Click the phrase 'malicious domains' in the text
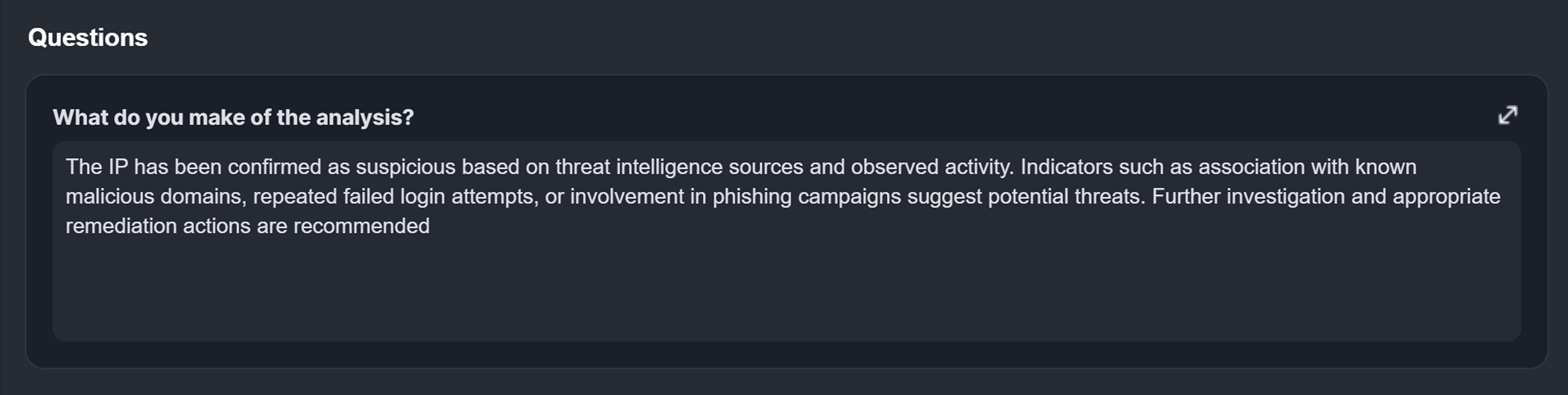The width and height of the screenshot is (1568, 395). tap(156, 196)
